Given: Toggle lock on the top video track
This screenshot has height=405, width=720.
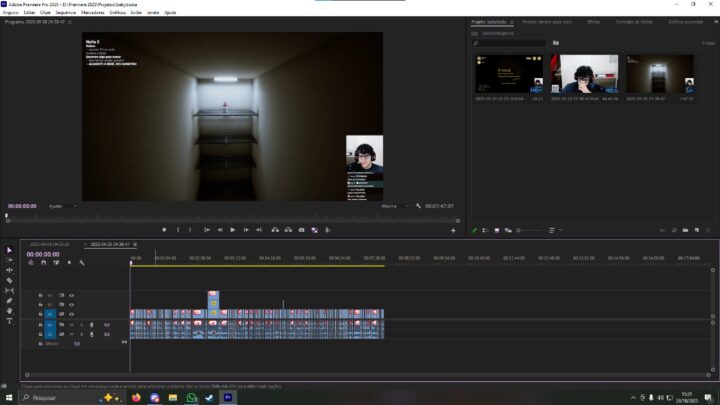Looking at the screenshot, I should coord(40,295).
